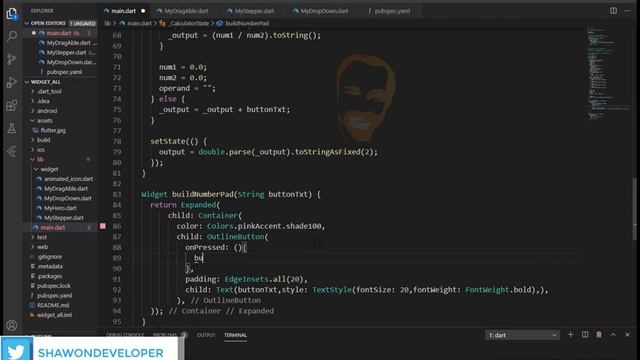The width and height of the screenshot is (640, 360).
Task: Expand the test folder
Action: click(x=42, y=237)
